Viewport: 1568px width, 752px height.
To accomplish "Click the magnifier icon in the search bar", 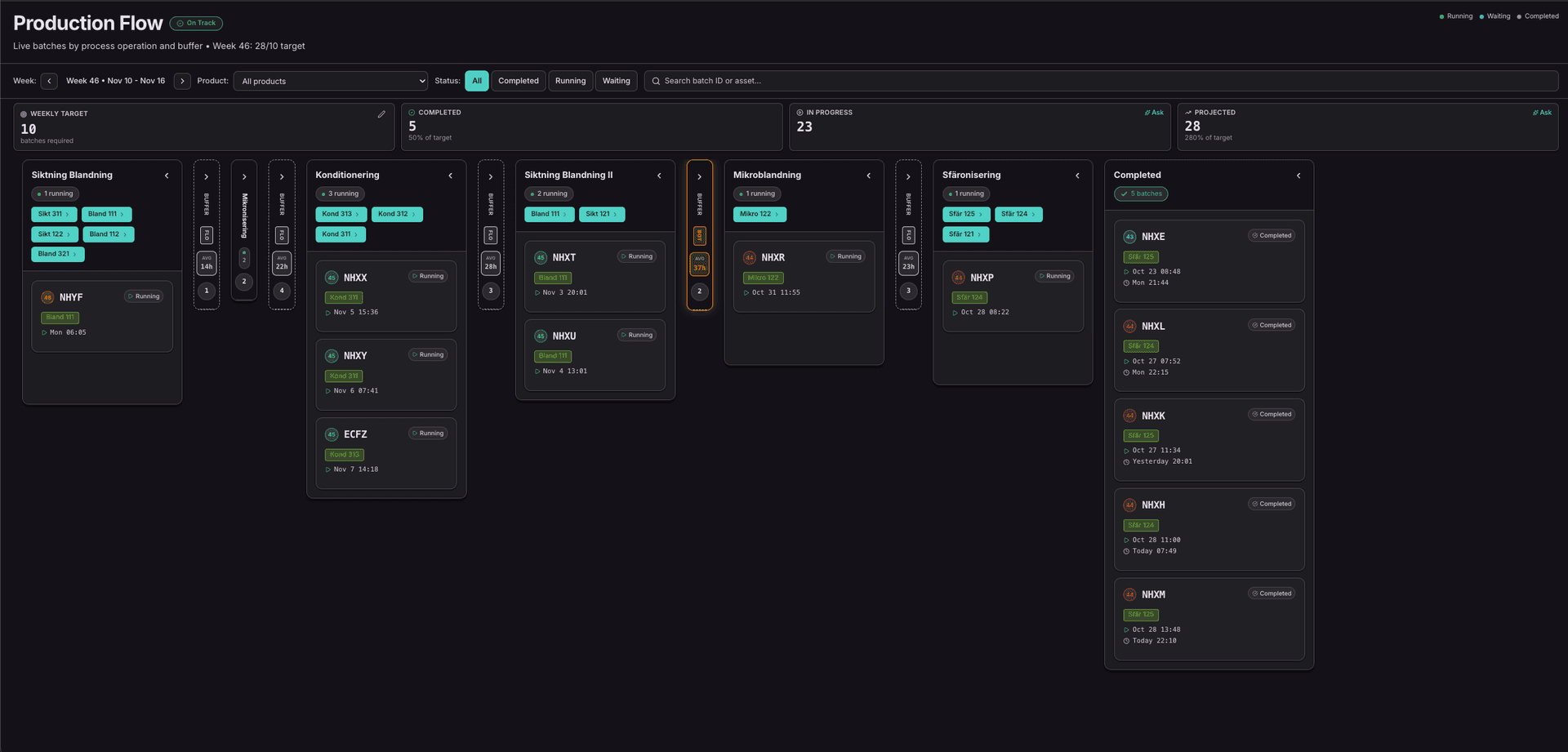I will 655,81.
